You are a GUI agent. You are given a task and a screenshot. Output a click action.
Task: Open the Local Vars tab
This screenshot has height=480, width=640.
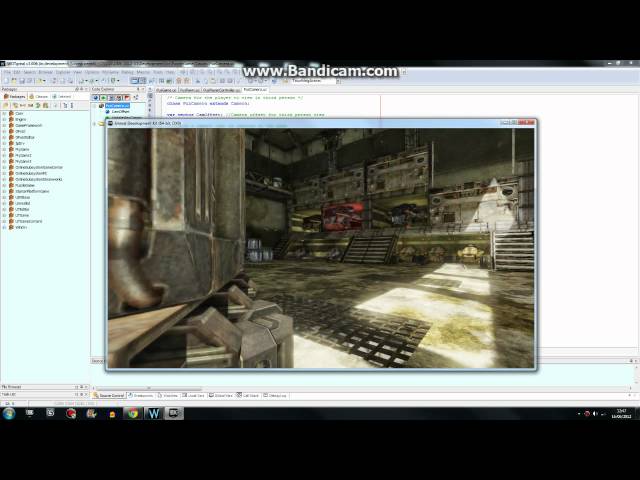click(x=193, y=396)
